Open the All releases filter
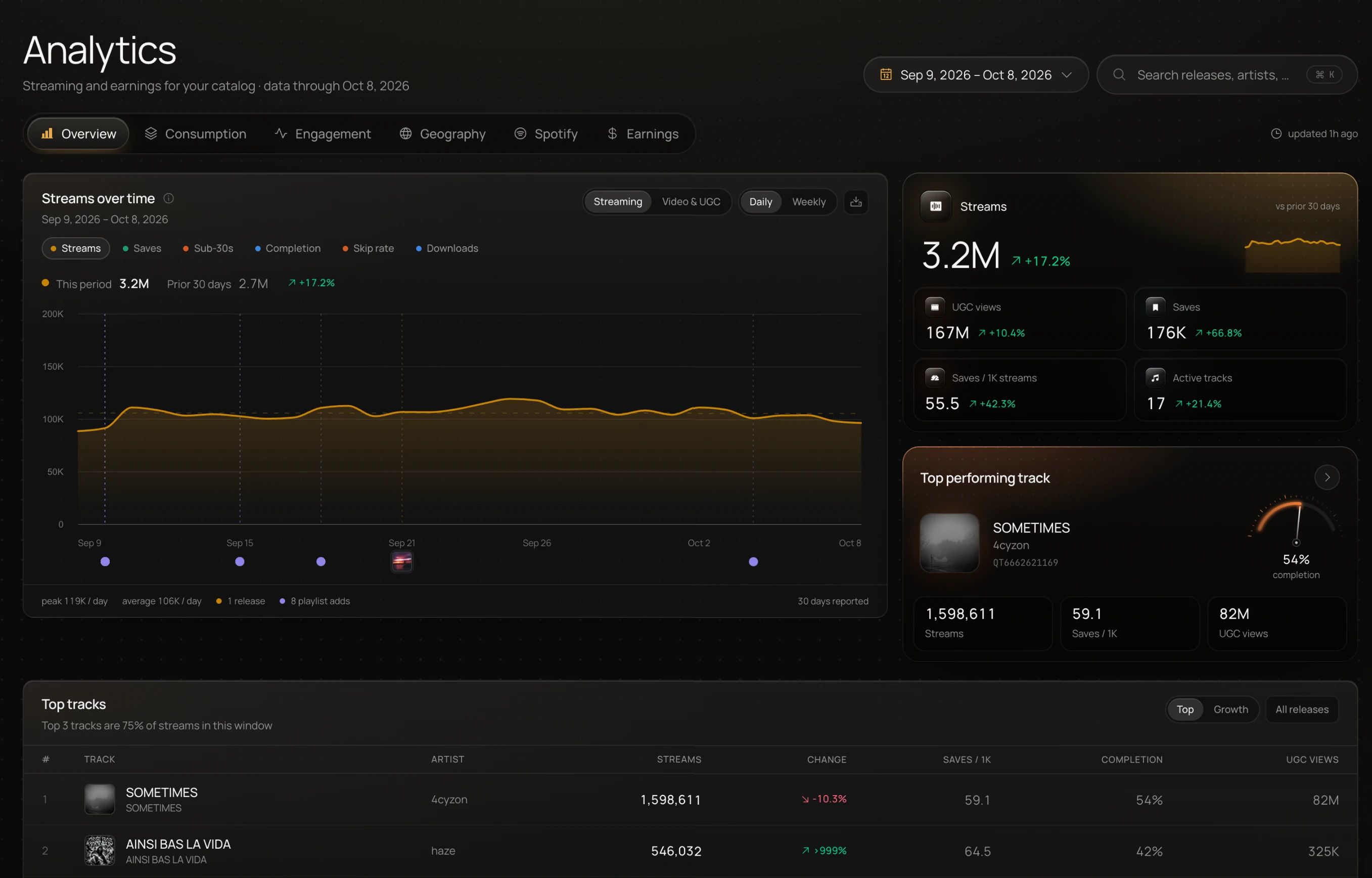 point(1302,709)
